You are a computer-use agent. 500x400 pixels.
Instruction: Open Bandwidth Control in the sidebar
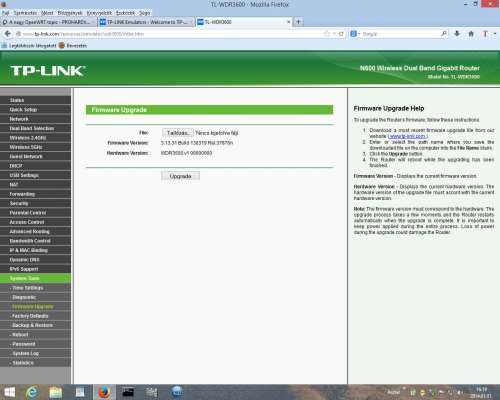(x=35, y=241)
